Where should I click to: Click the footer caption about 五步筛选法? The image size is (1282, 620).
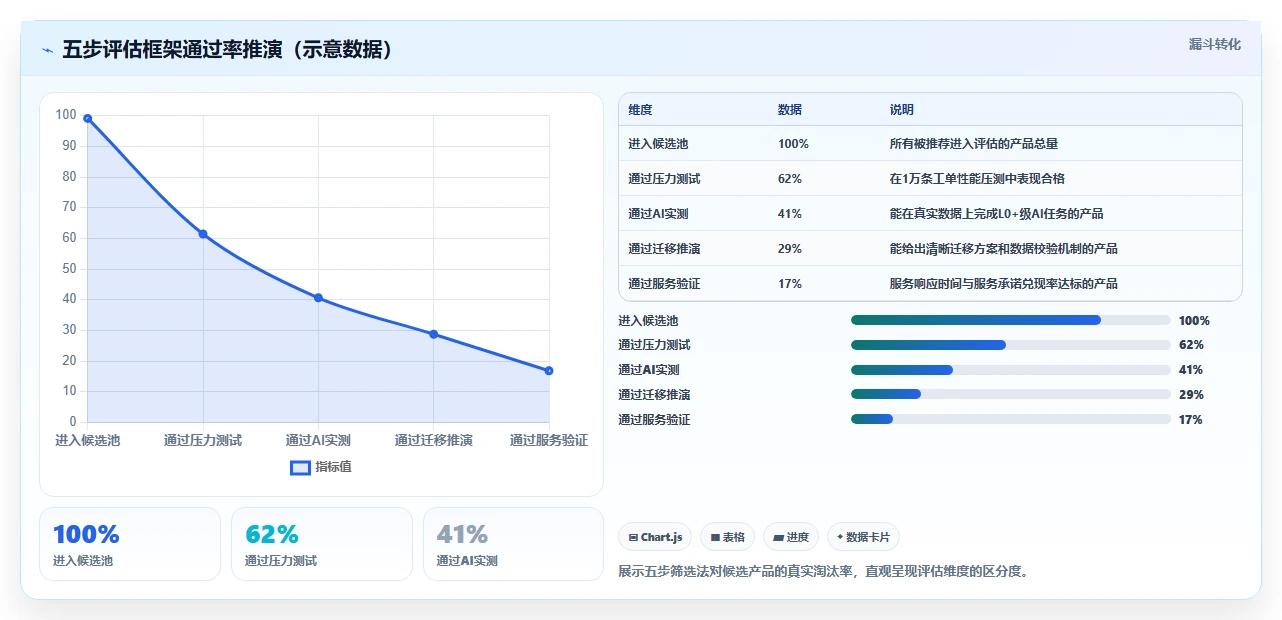coord(824,572)
